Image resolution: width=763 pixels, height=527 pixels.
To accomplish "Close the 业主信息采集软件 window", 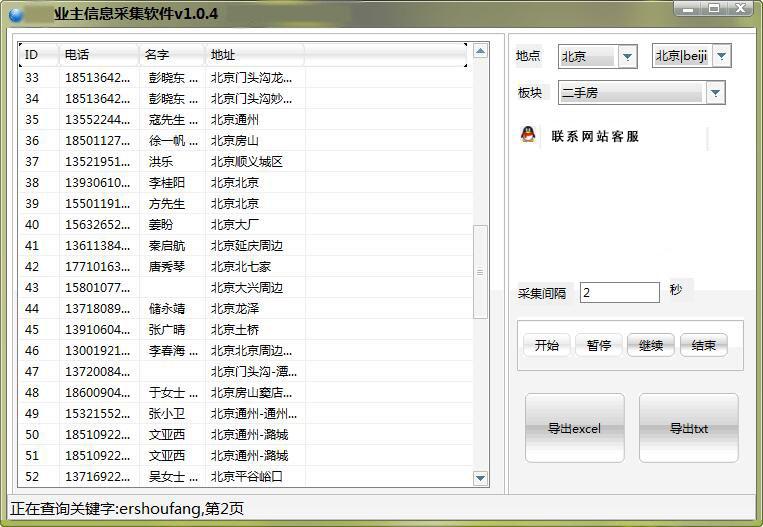I will tap(740, 9).
